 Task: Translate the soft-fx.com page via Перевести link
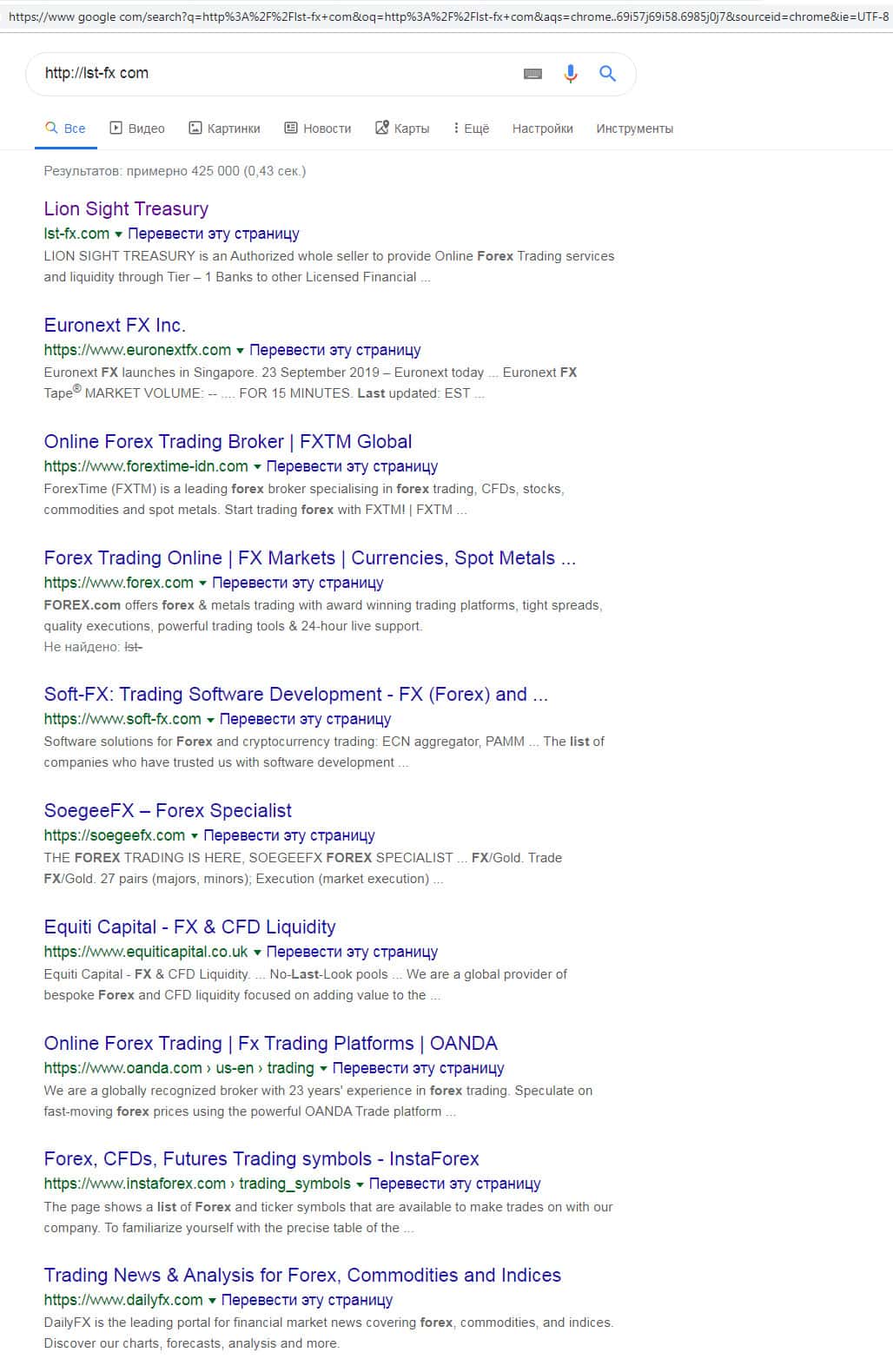click(x=305, y=719)
